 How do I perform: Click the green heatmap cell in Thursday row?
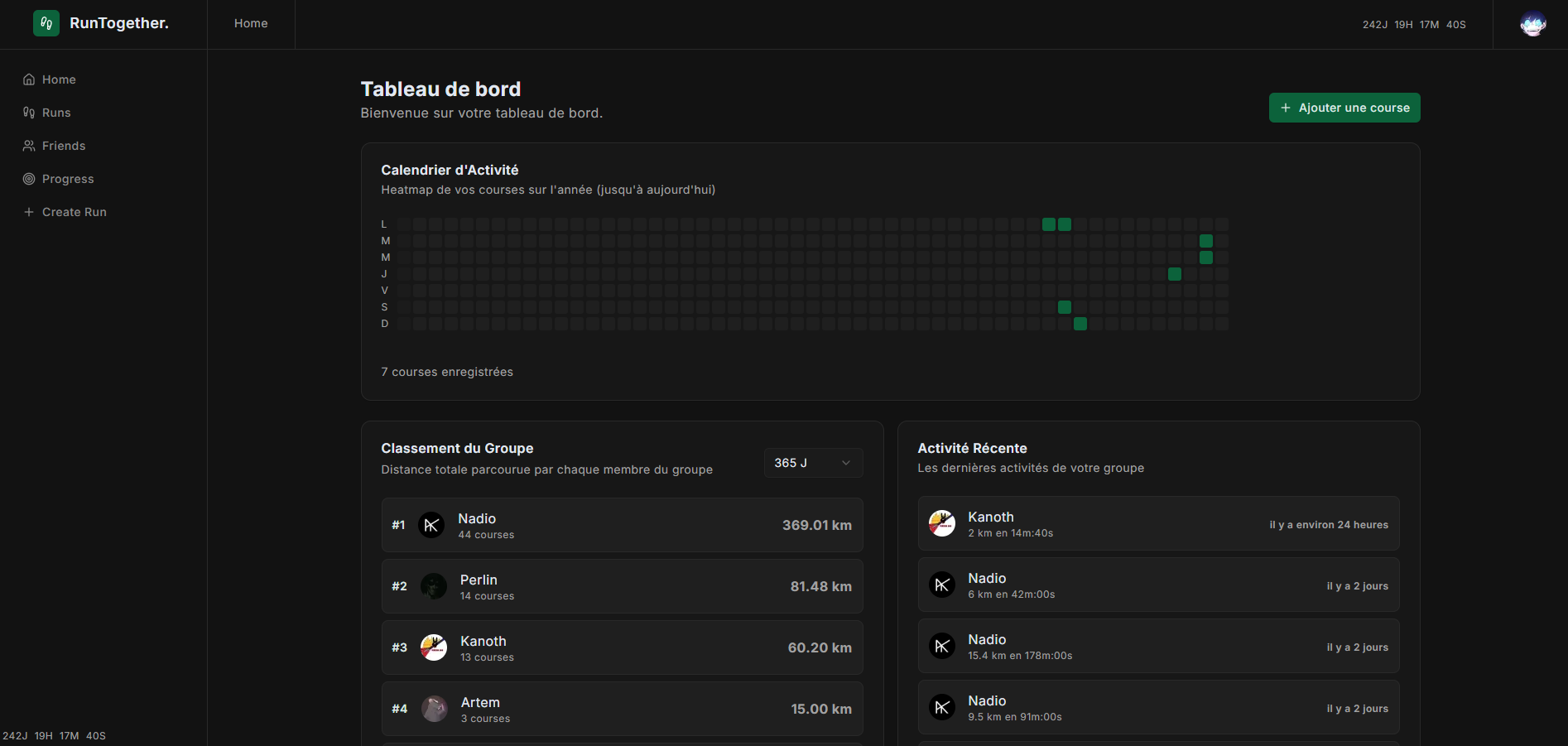pos(1174,274)
